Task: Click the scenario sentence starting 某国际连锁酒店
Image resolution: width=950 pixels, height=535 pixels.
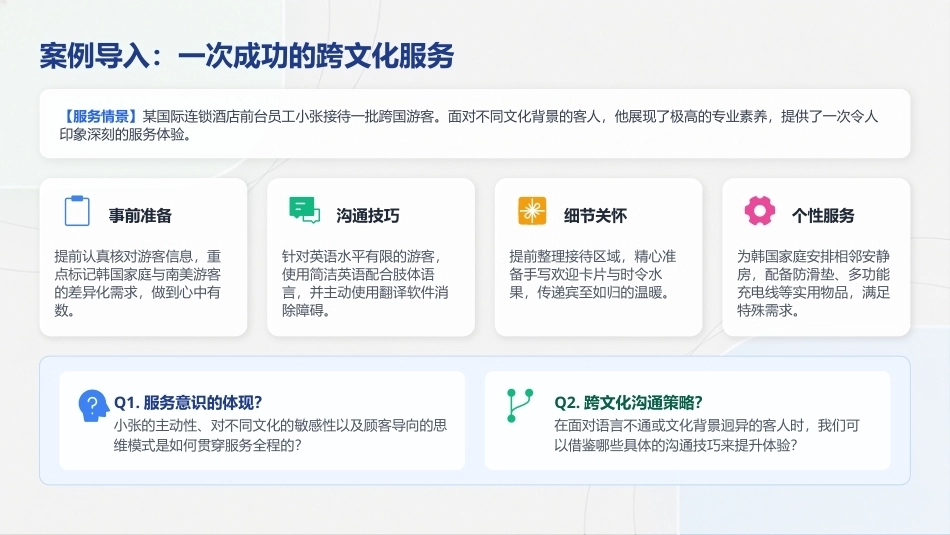Action: pyautogui.click(x=468, y=125)
